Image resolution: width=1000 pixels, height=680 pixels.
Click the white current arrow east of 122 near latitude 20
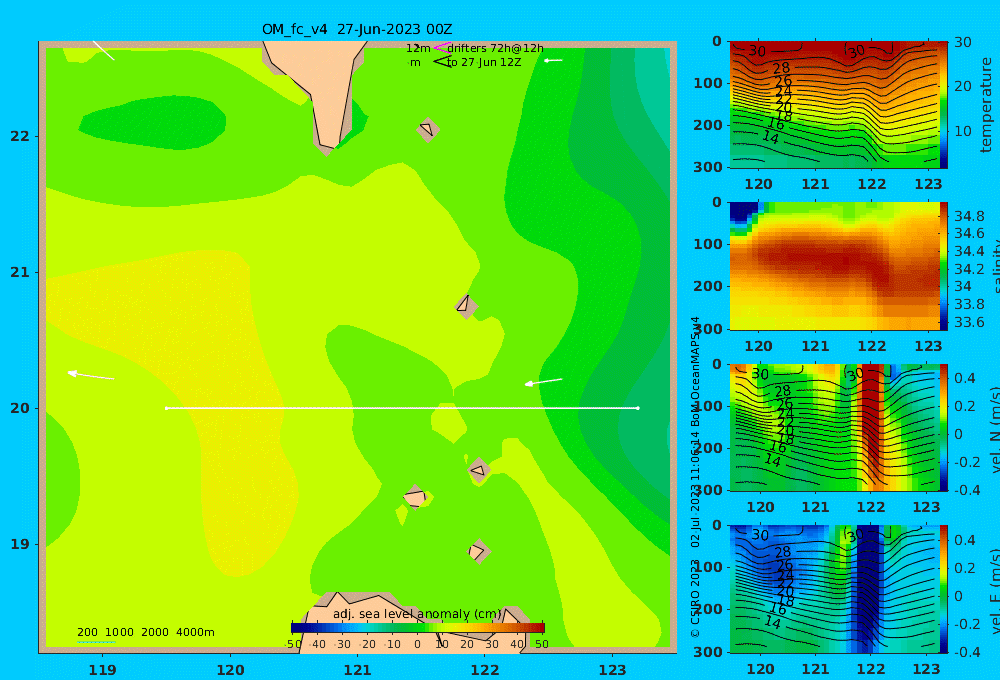click(543, 381)
